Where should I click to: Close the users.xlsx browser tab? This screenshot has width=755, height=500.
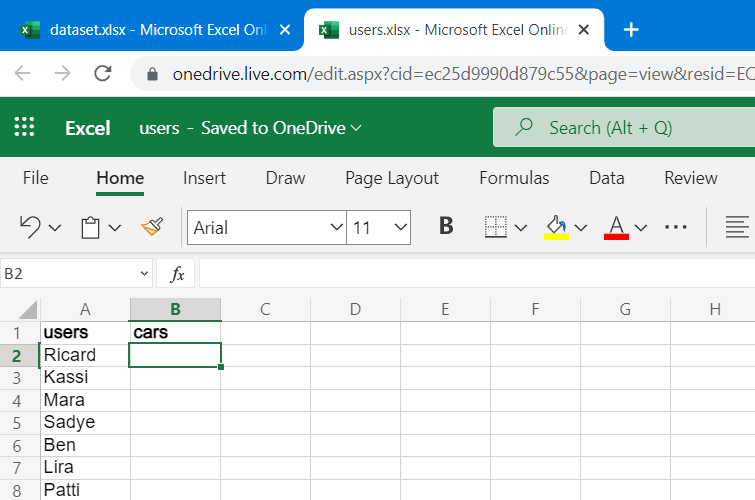(x=584, y=30)
